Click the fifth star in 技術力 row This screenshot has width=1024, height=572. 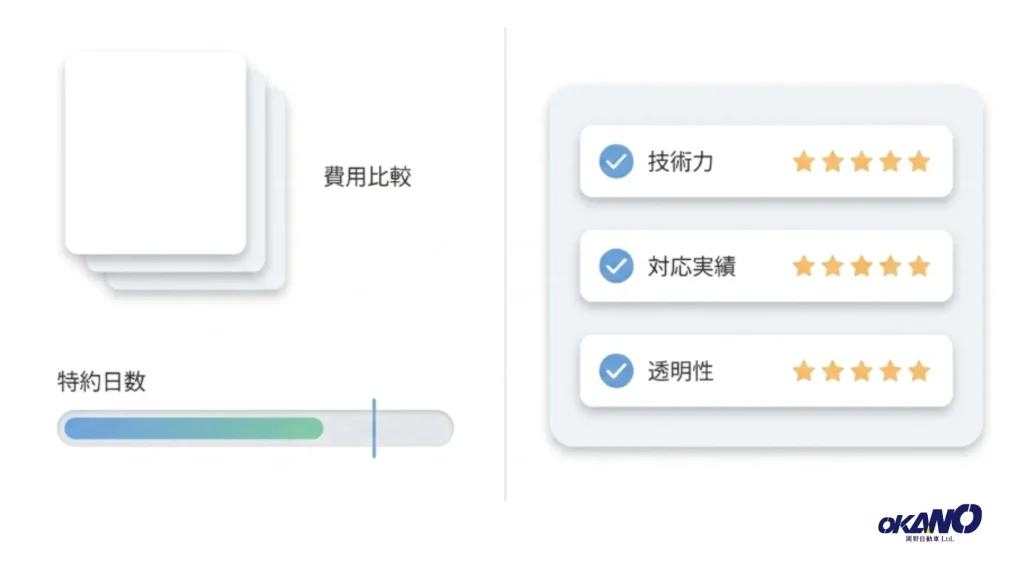(919, 161)
